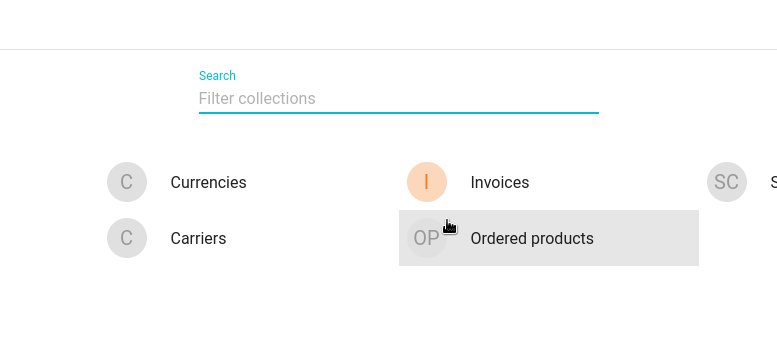
Task: Open the Ordered products collection label
Action: 532,239
